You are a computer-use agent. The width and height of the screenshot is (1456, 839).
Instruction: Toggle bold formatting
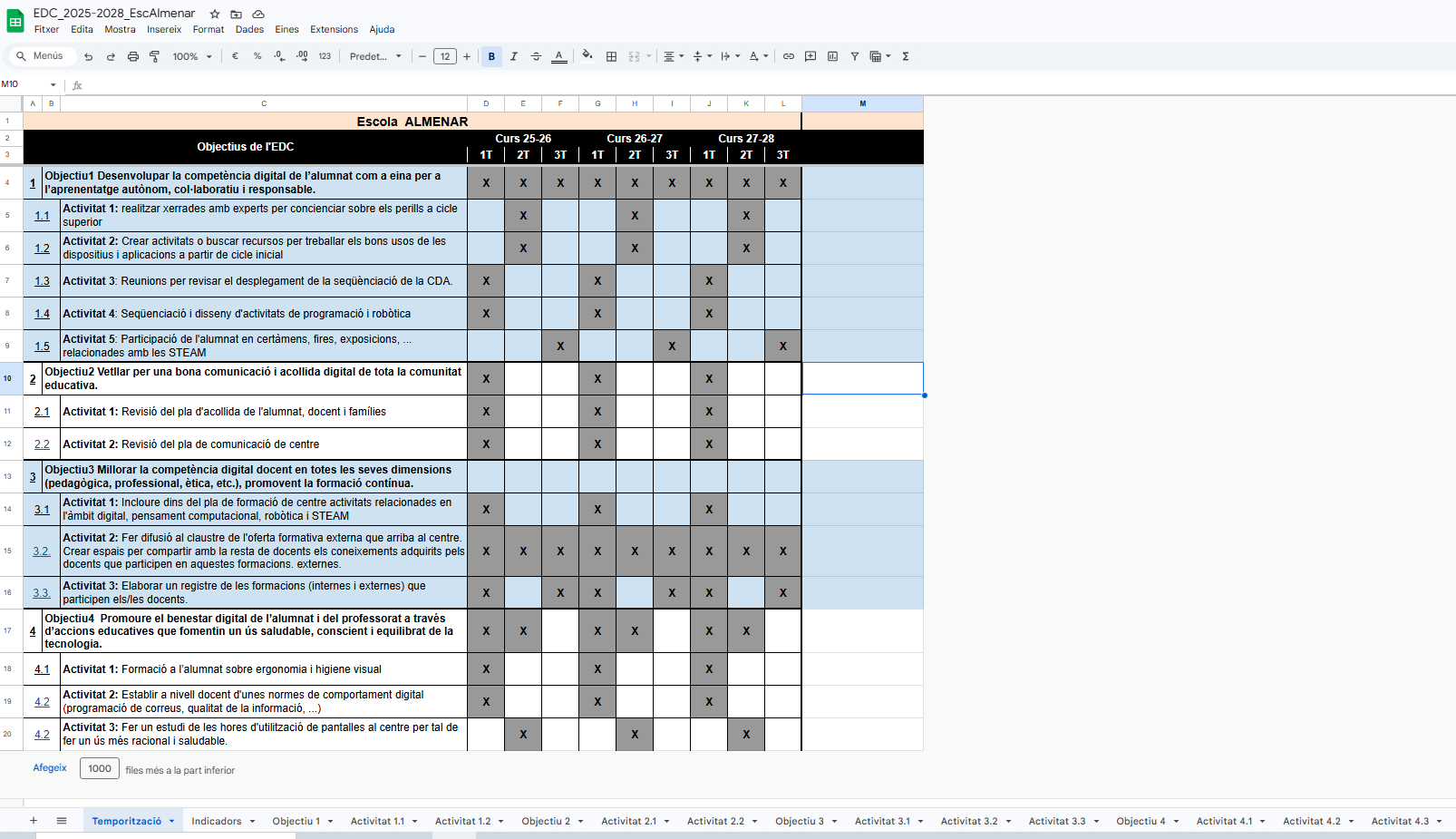pos(491,56)
